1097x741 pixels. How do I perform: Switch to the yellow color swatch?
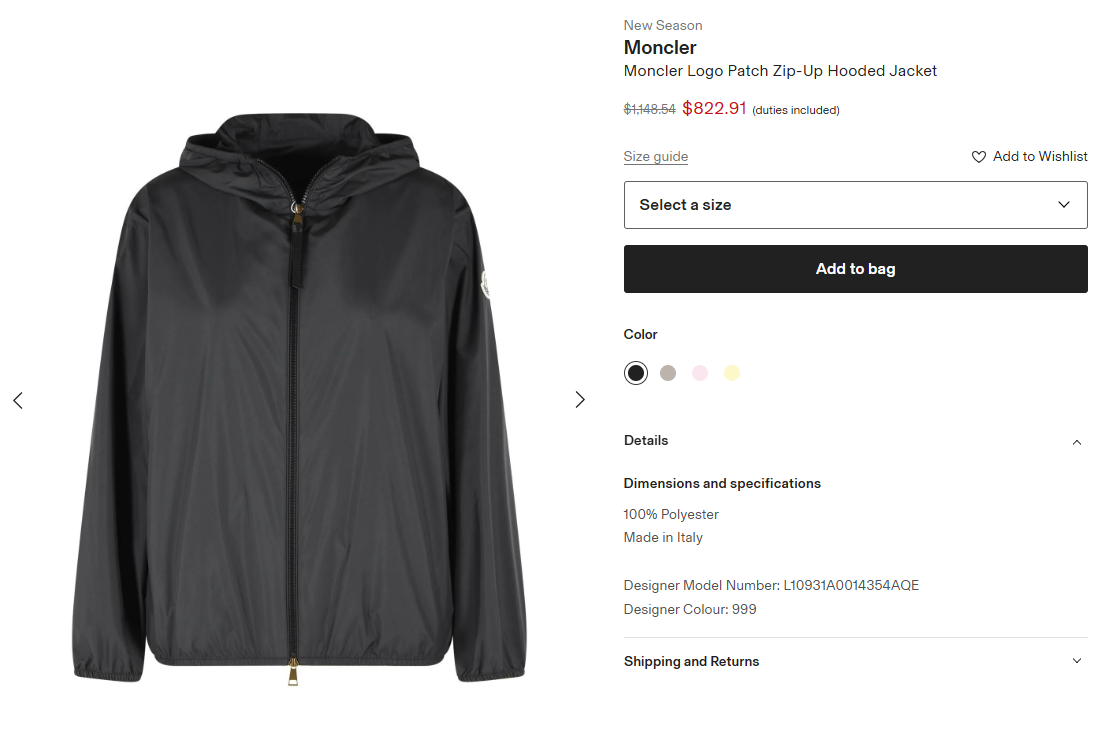[x=732, y=373]
